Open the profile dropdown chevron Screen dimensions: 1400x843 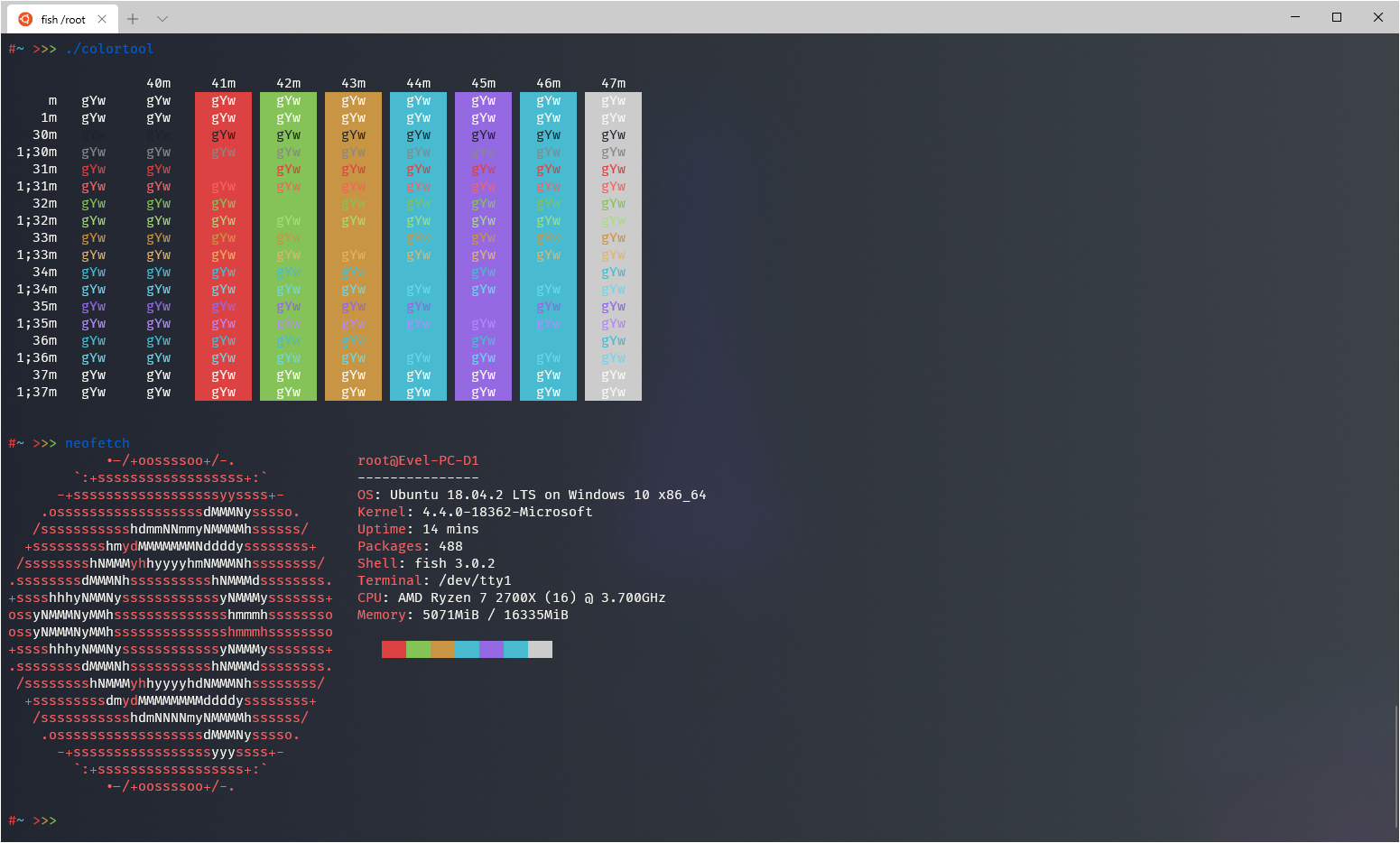(x=162, y=19)
